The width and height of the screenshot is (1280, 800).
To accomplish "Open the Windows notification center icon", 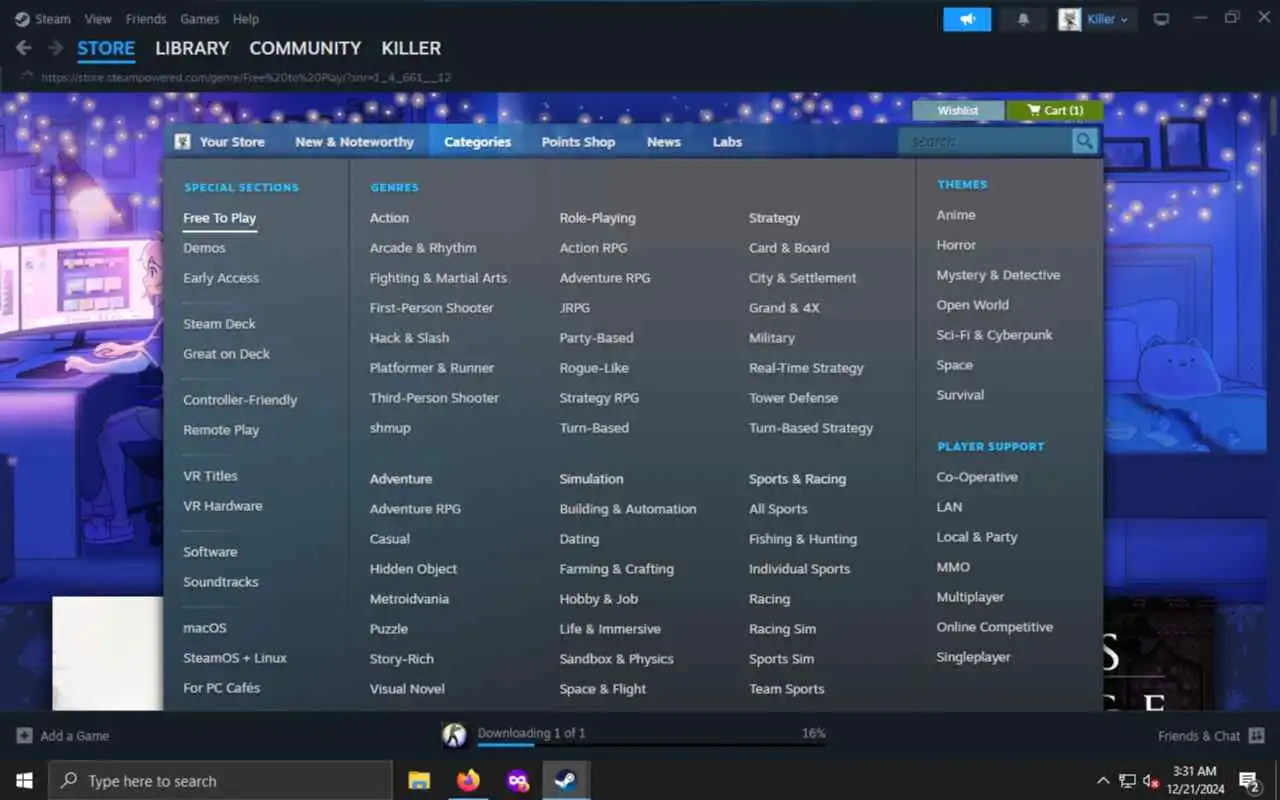I will 1249,781.
